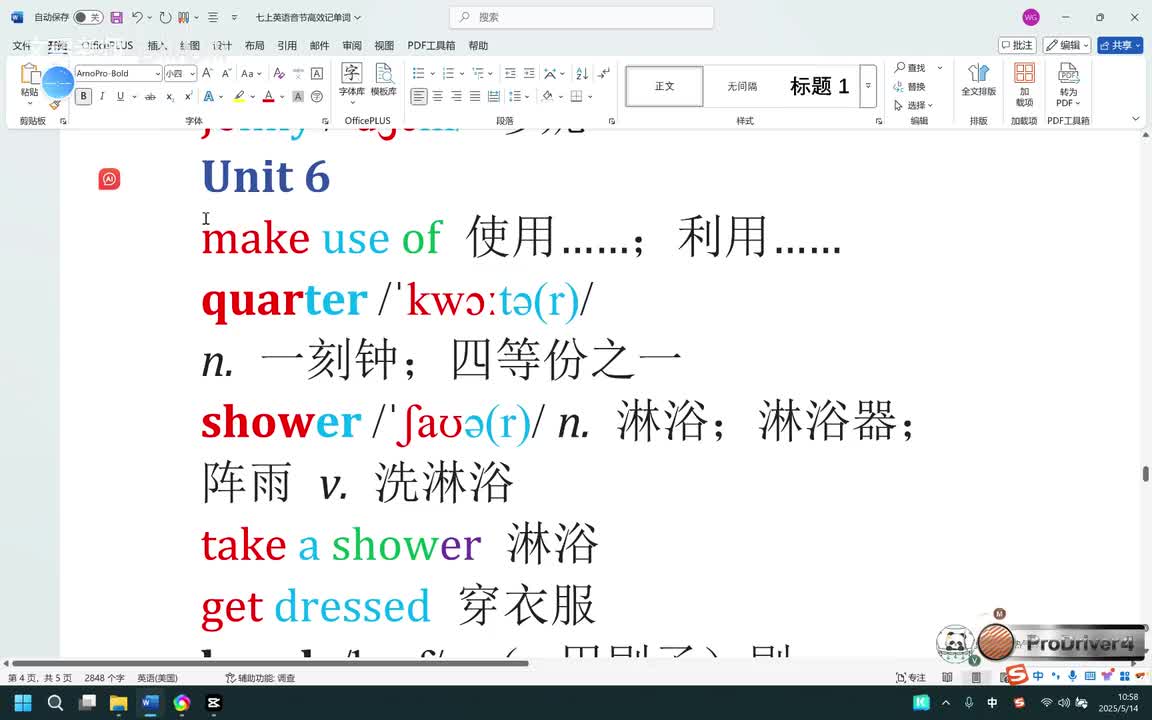Image resolution: width=1152 pixels, height=720 pixels.
Task: Open the font name dropdown ArnoPro-Bold
Action: 158,73
